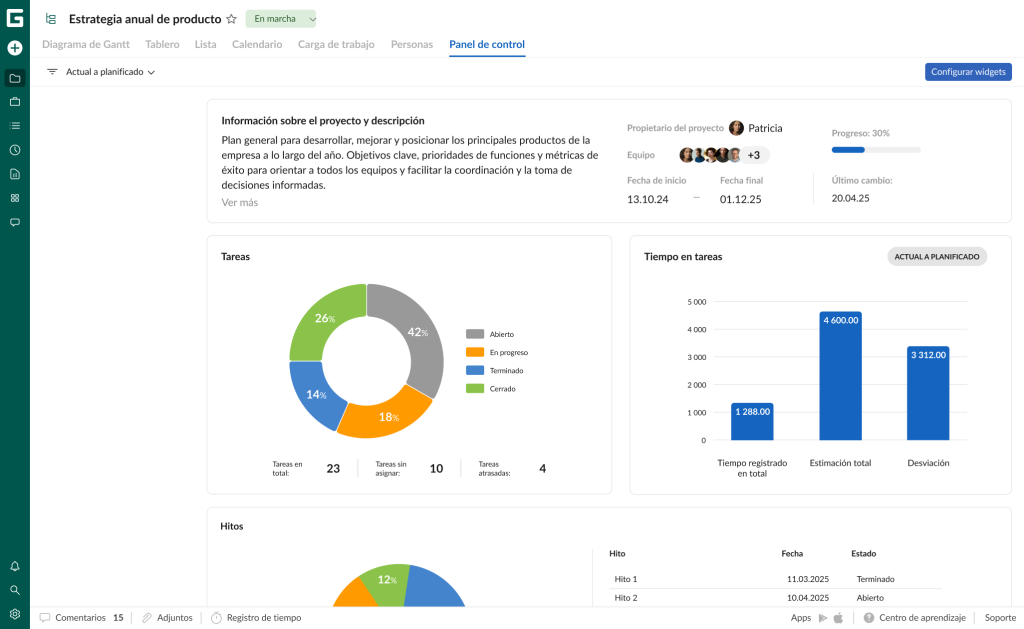
Task: Click the attachments paperclip icon
Action: [x=147, y=617]
